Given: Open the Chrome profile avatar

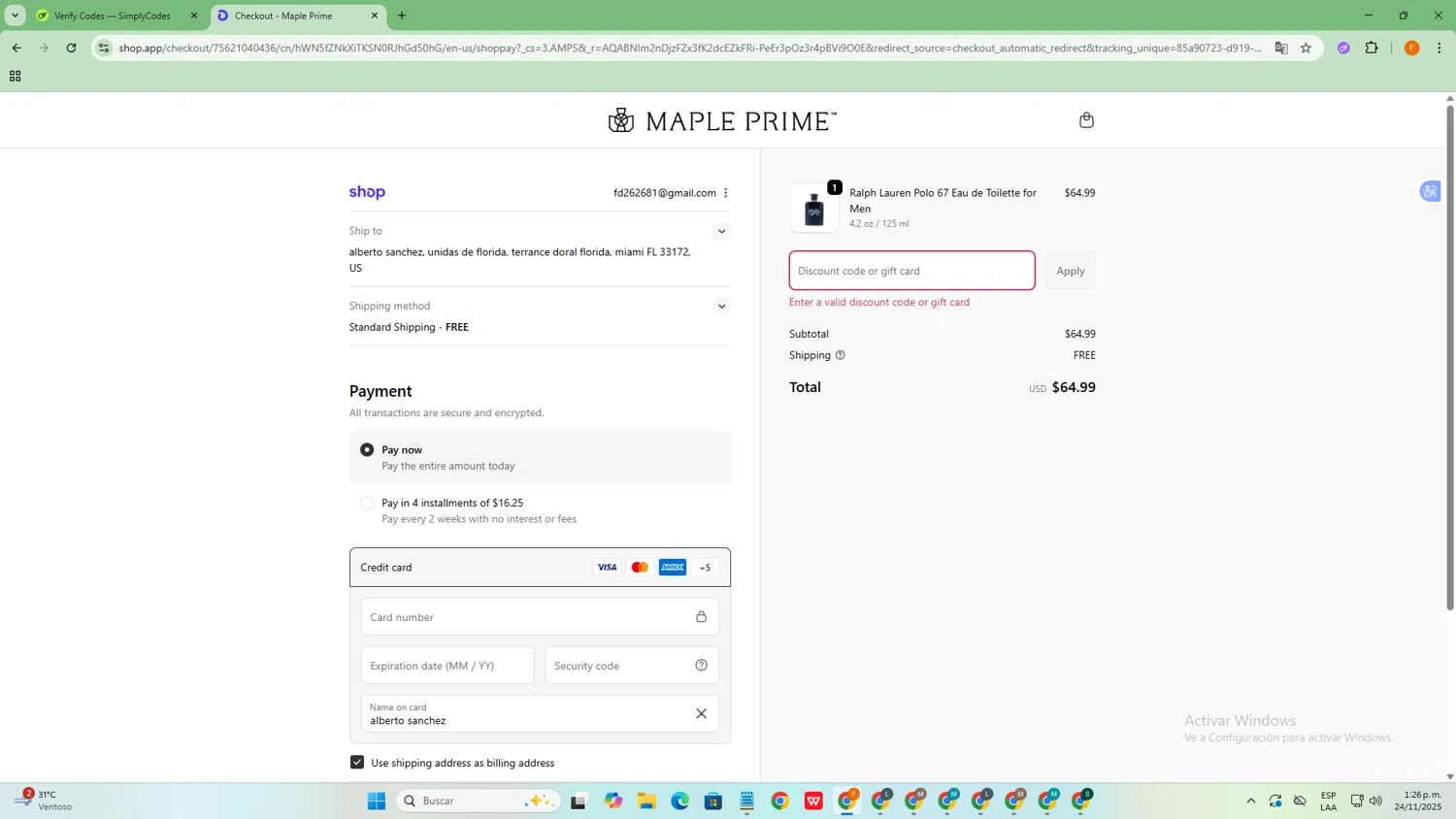Looking at the screenshot, I should (1412, 48).
